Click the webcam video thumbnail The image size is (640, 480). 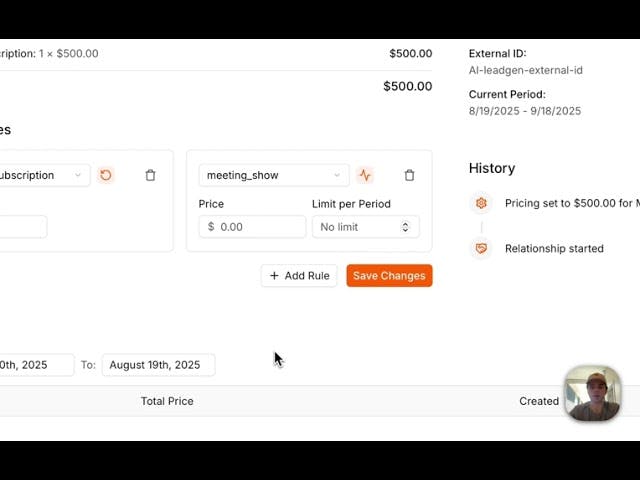pos(593,393)
